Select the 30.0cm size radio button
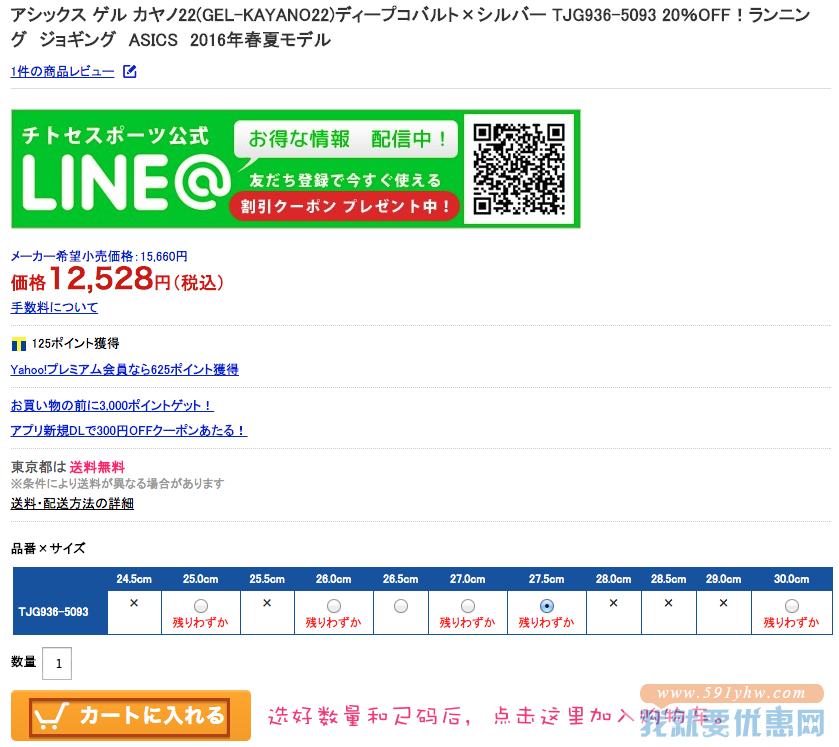This screenshot has width=839, height=747. click(x=791, y=606)
